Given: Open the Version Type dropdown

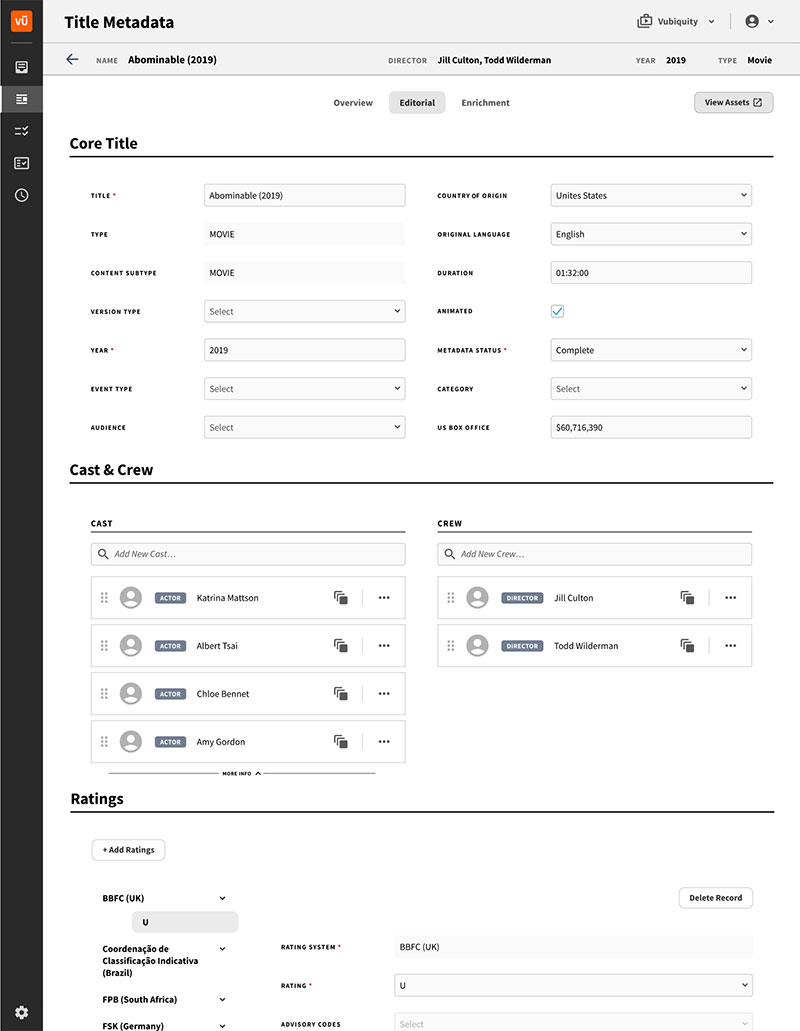Looking at the screenshot, I should coord(304,312).
